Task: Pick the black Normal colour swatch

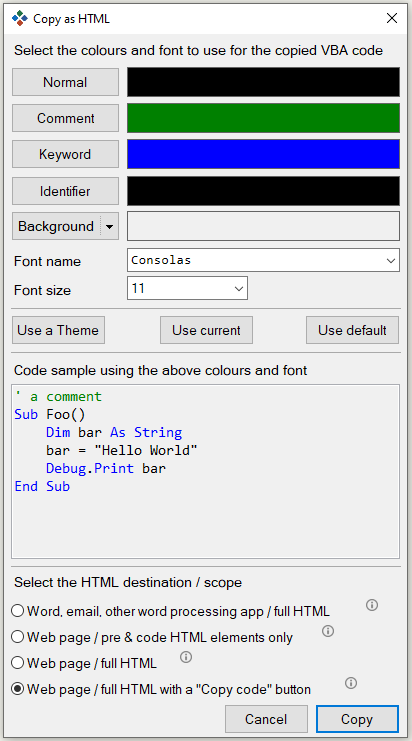Action: tap(263, 82)
